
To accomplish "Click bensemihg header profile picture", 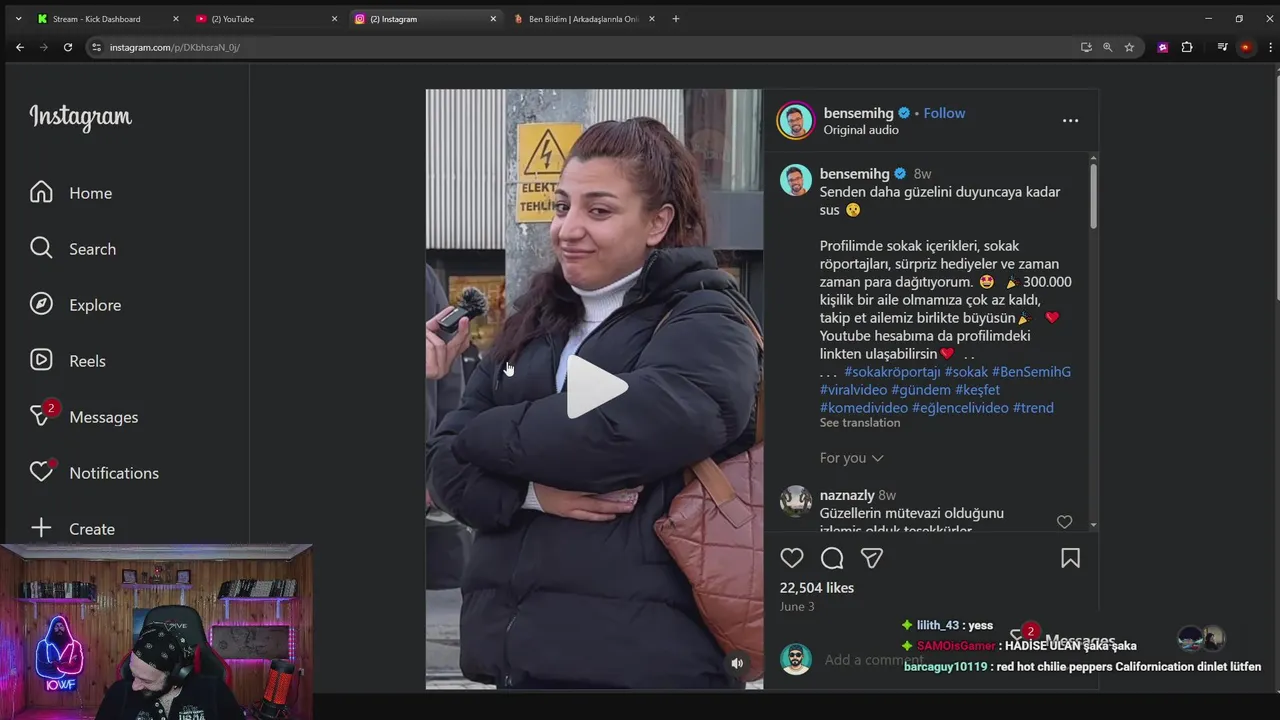I will [x=796, y=121].
